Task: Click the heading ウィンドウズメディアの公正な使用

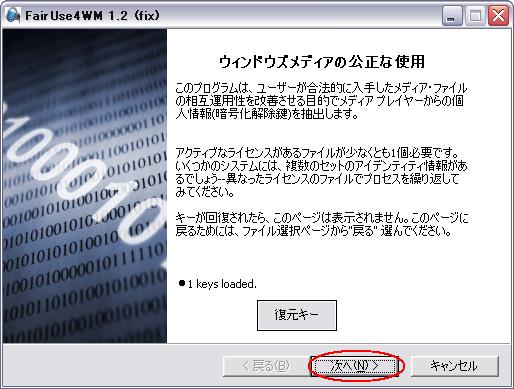Action: (x=322, y=62)
